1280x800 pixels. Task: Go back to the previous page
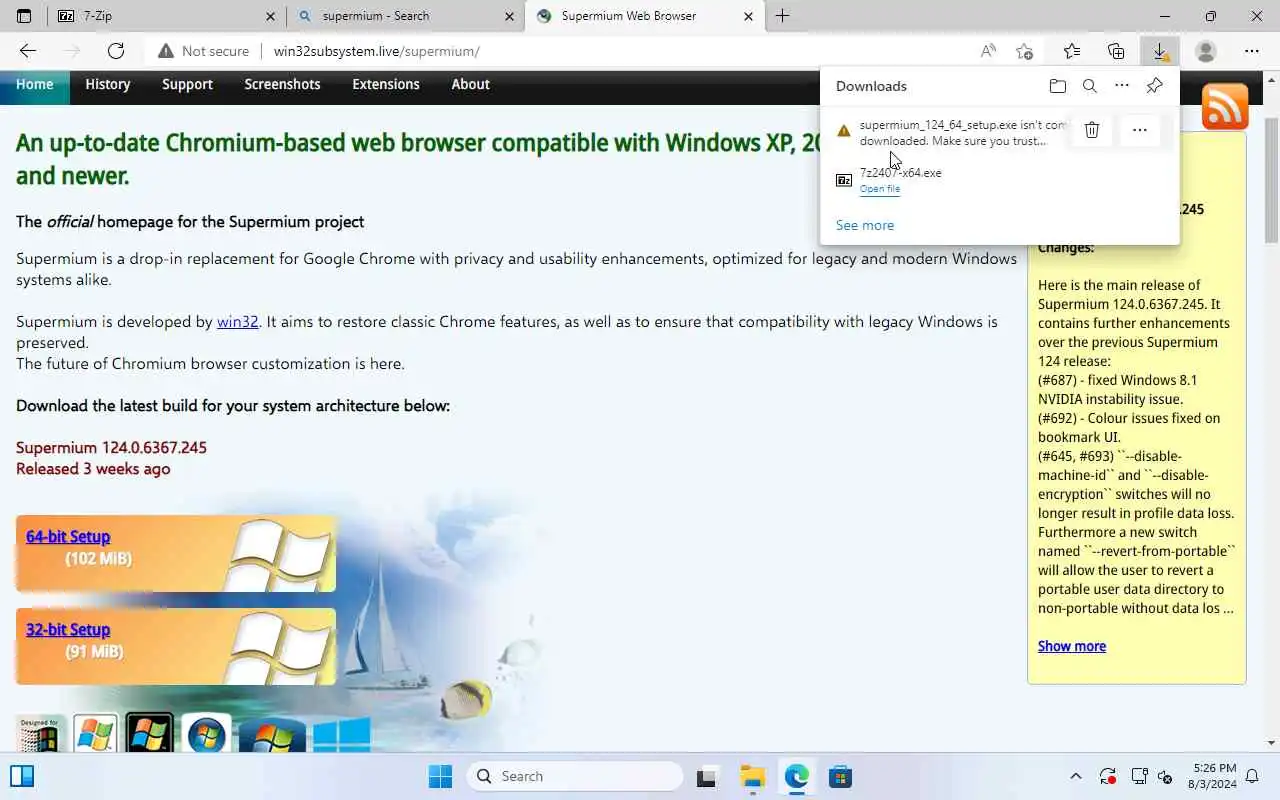(28, 51)
